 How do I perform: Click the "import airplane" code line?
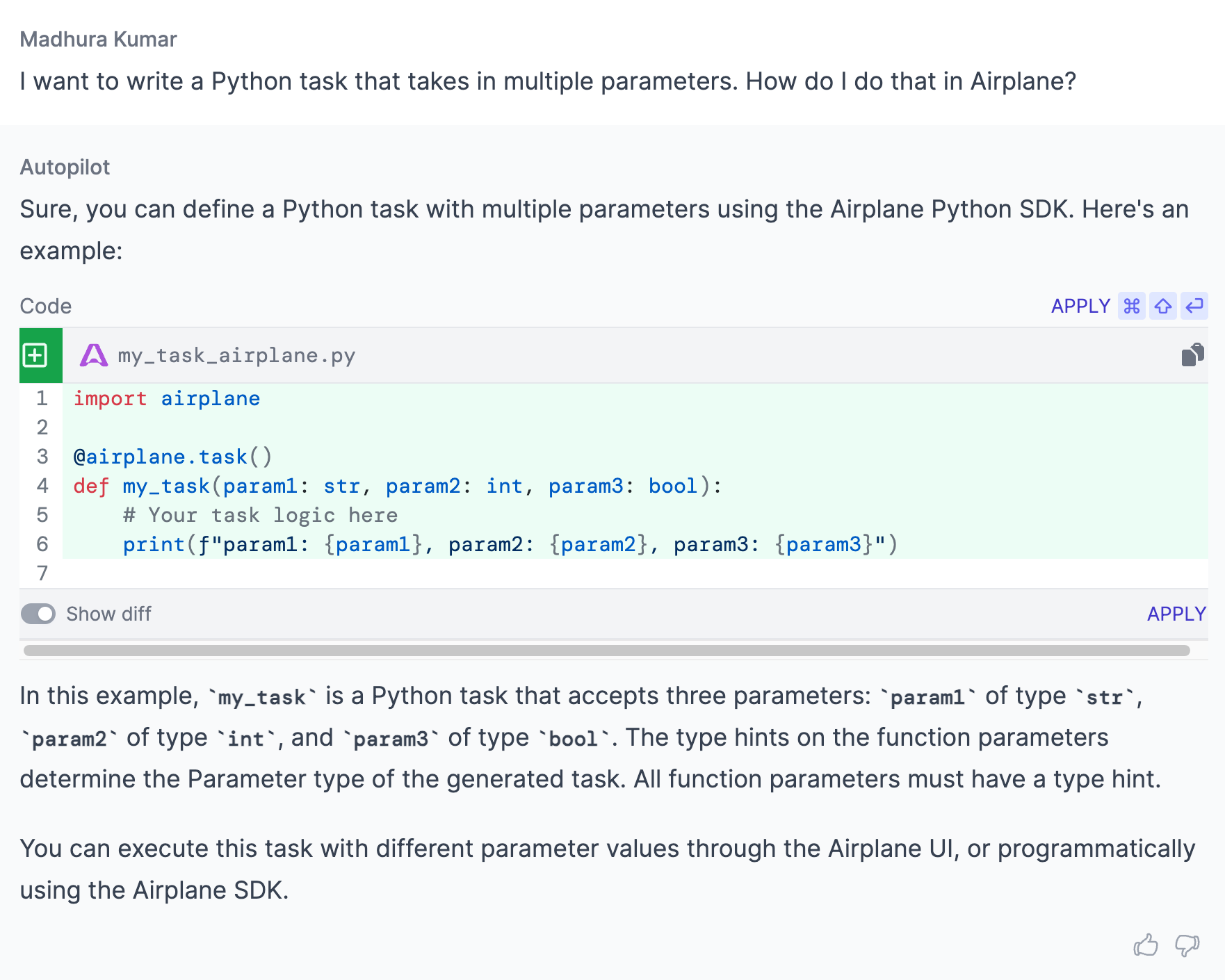click(167, 398)
